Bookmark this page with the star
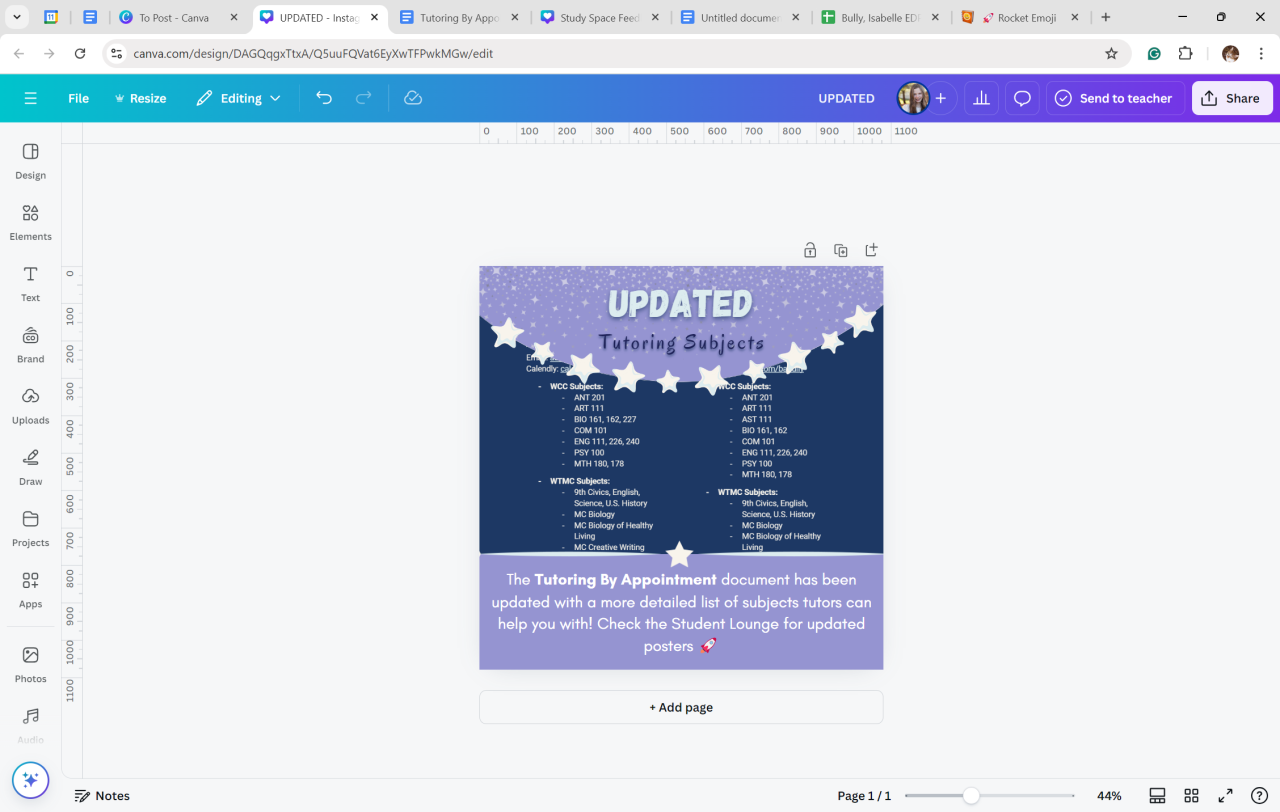1280x812 pixels. pyautogui.click(x=1111, y=54)
